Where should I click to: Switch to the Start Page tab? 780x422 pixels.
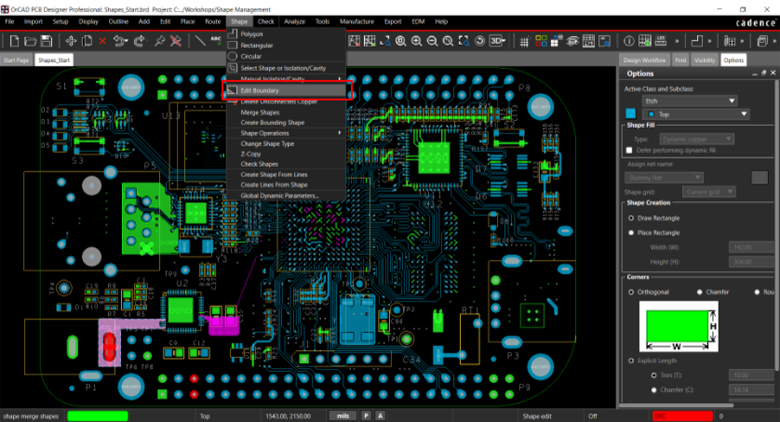pyautogui.click(x=16, y=60)
